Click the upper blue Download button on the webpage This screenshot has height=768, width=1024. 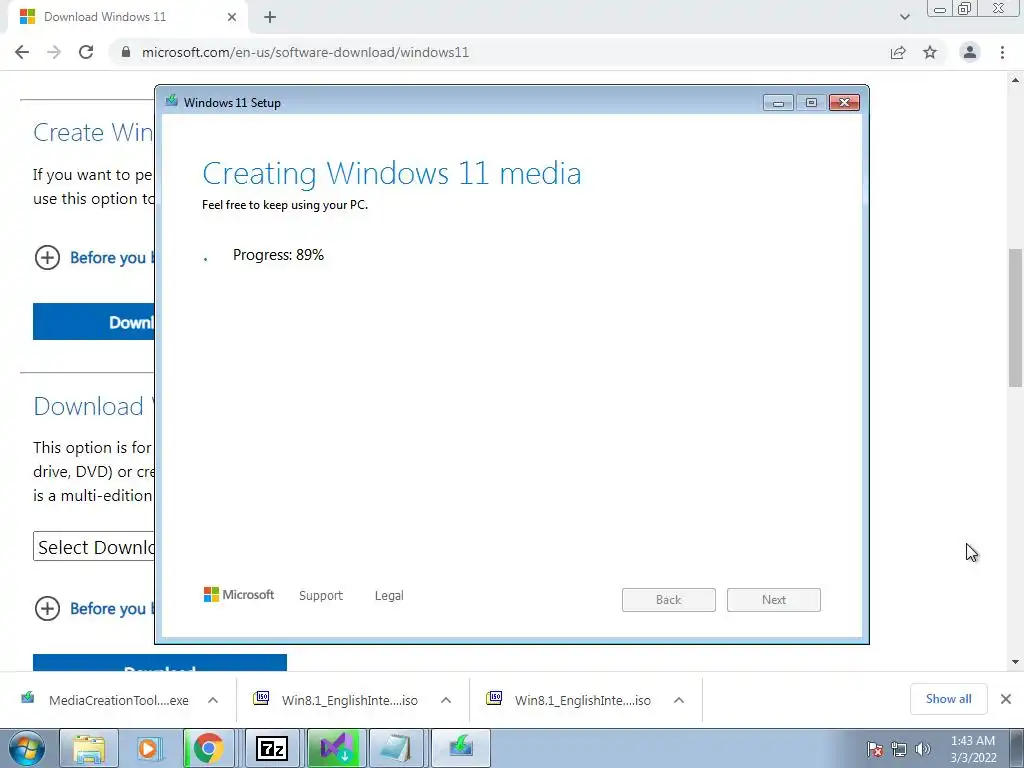(94, 321)
